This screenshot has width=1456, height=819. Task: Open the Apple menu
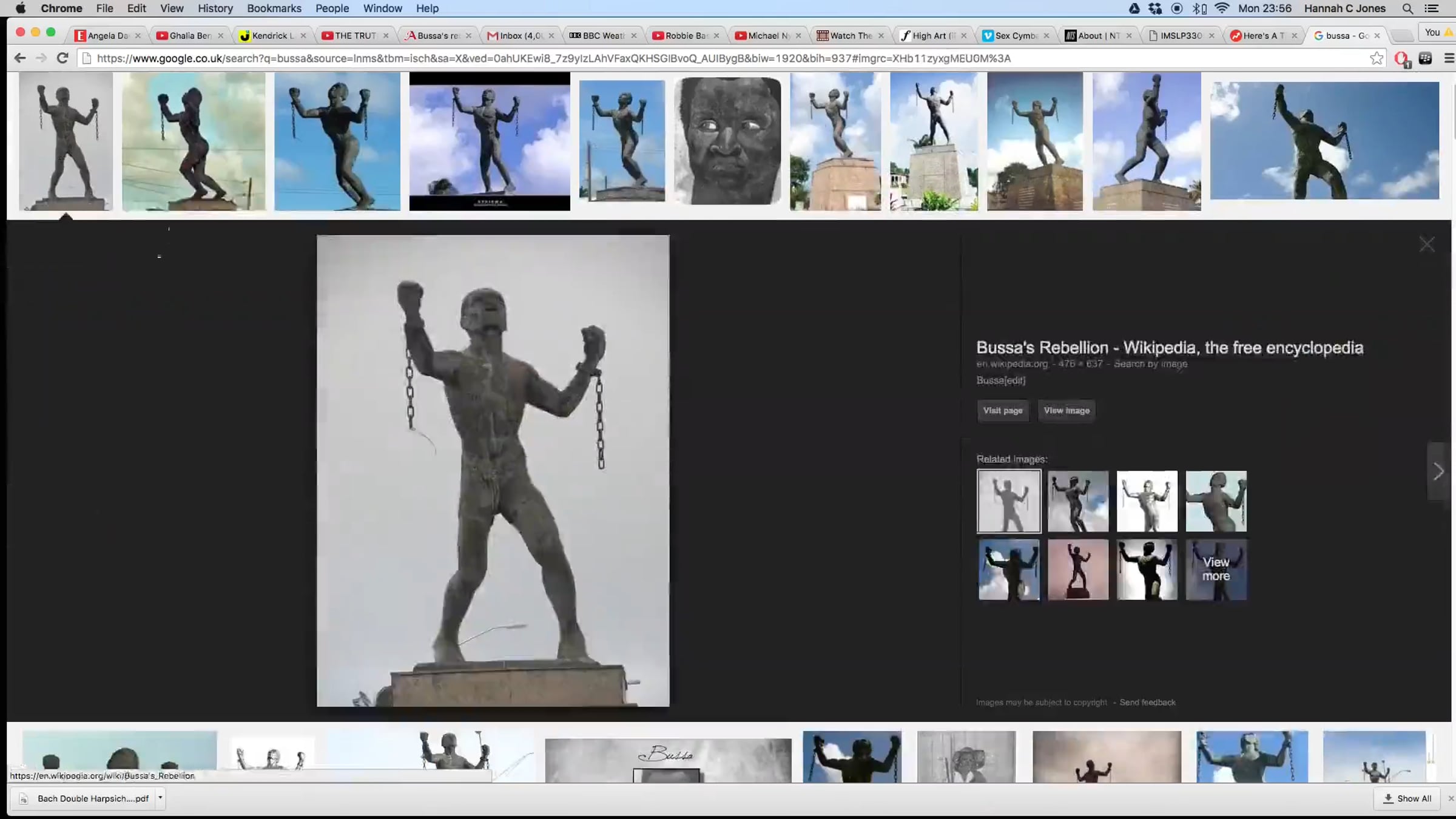click(20, 8)
